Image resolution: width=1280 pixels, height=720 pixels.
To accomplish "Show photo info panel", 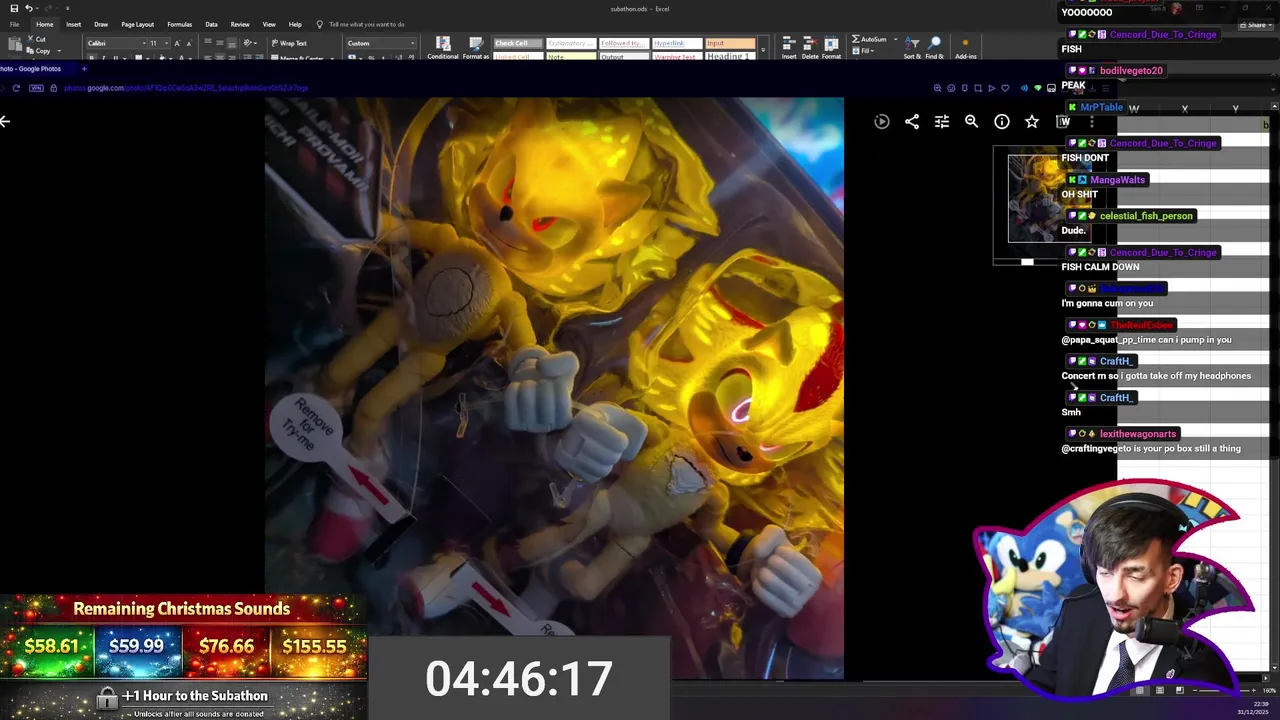I will [1002, 121].
